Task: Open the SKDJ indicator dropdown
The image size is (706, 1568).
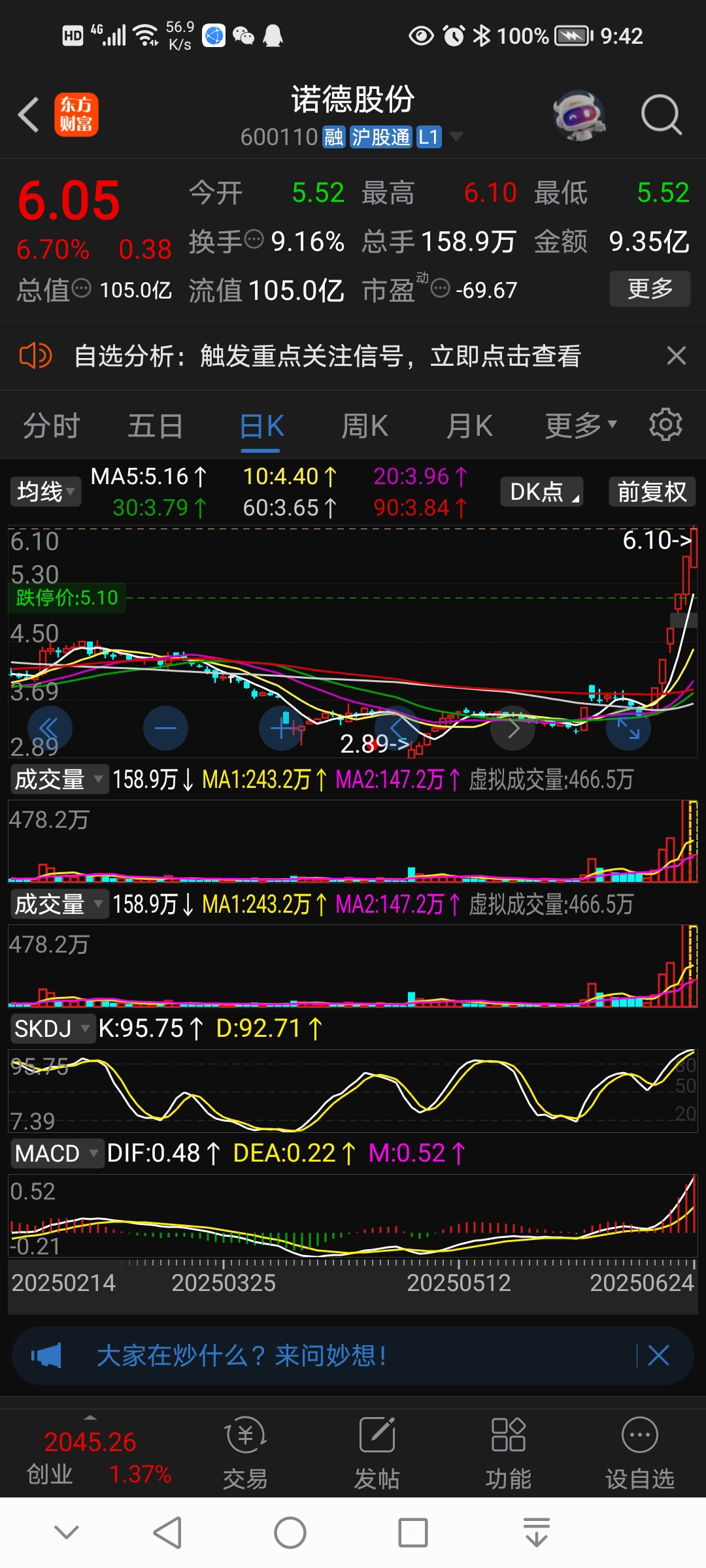Action: pyautogui.click(x=52, y=1028)
